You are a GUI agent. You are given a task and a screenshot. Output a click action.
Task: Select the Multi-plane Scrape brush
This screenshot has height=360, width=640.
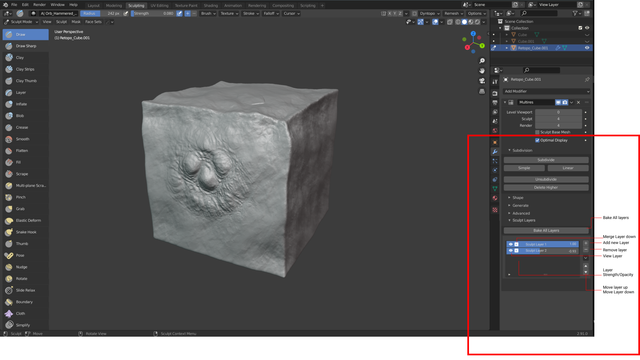pyautogui.click(x=25, y=186)
